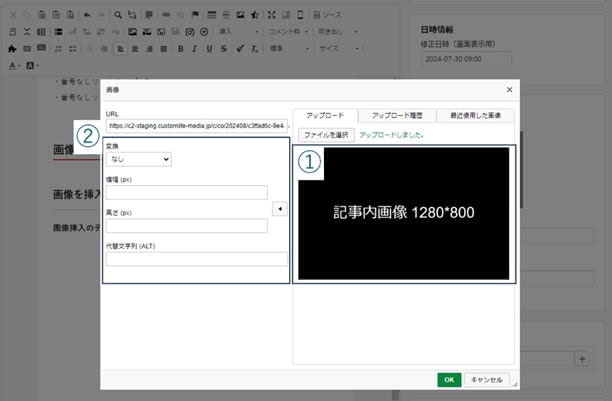612x401 pixels.
Task: Click the 修正日時 date field 2024-07-30 09:00
Action: tap(466, 59)
